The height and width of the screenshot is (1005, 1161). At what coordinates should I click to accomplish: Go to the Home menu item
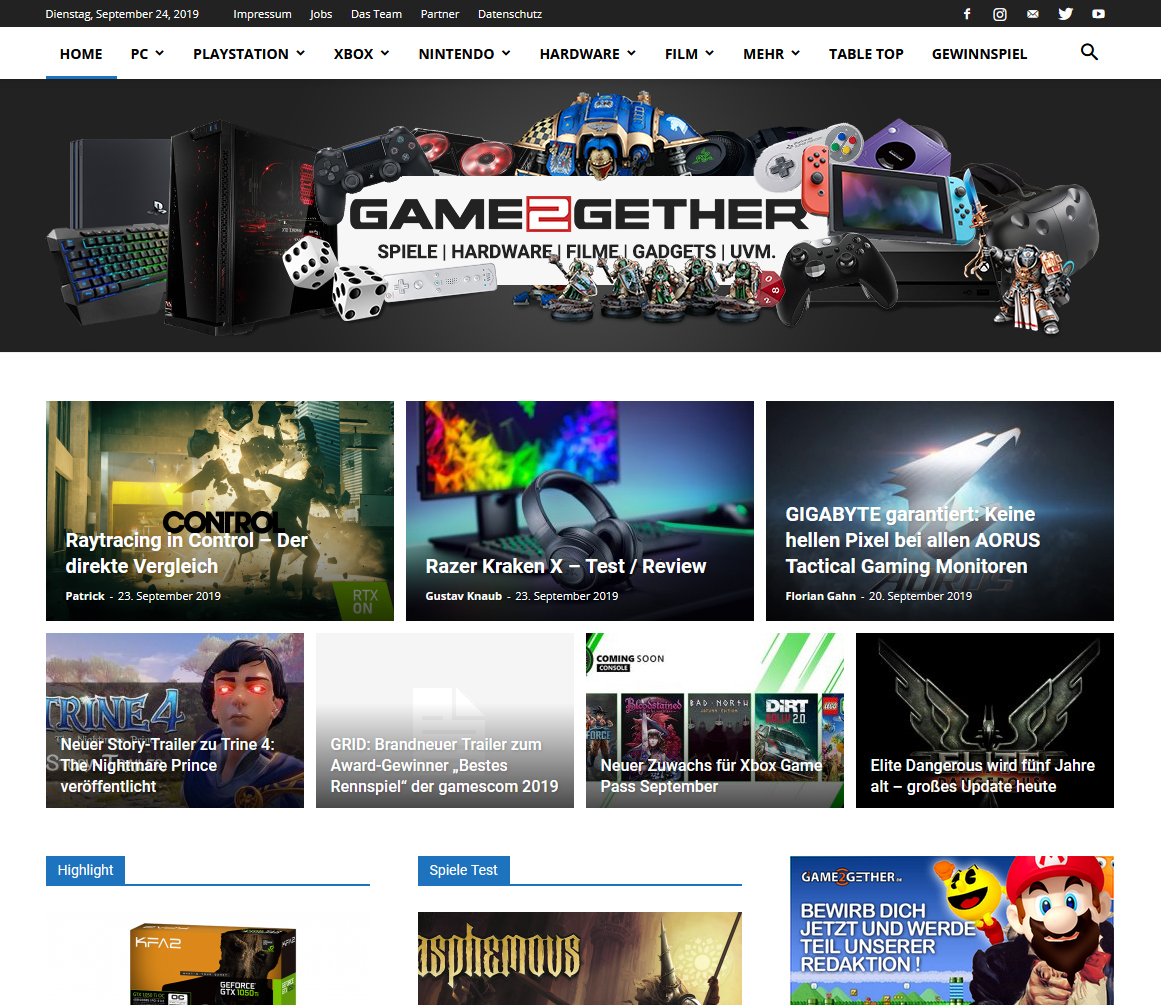pos(81,53)
